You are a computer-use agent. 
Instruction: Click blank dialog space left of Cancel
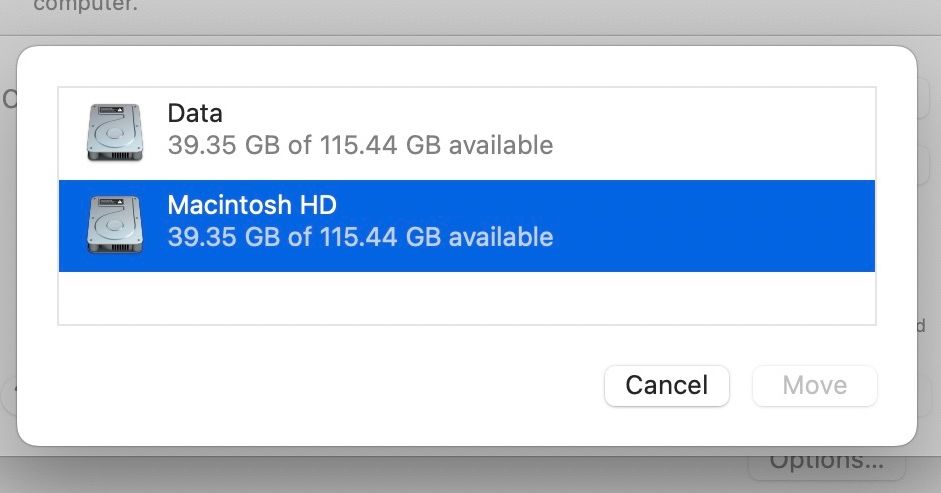click(x=330, y=386)
